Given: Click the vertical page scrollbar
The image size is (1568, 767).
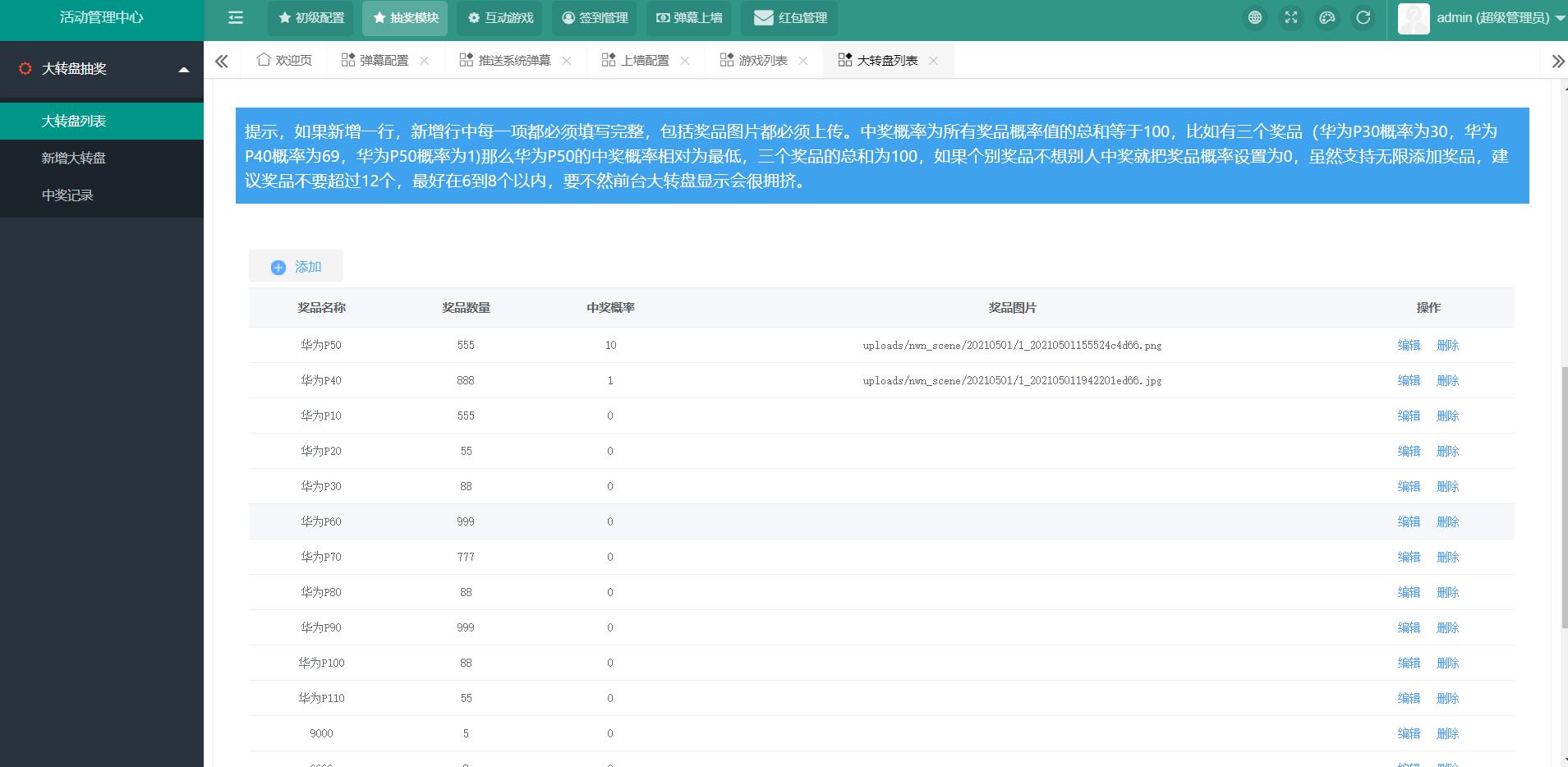Looking at the screenshot, I should [1563, 493].
